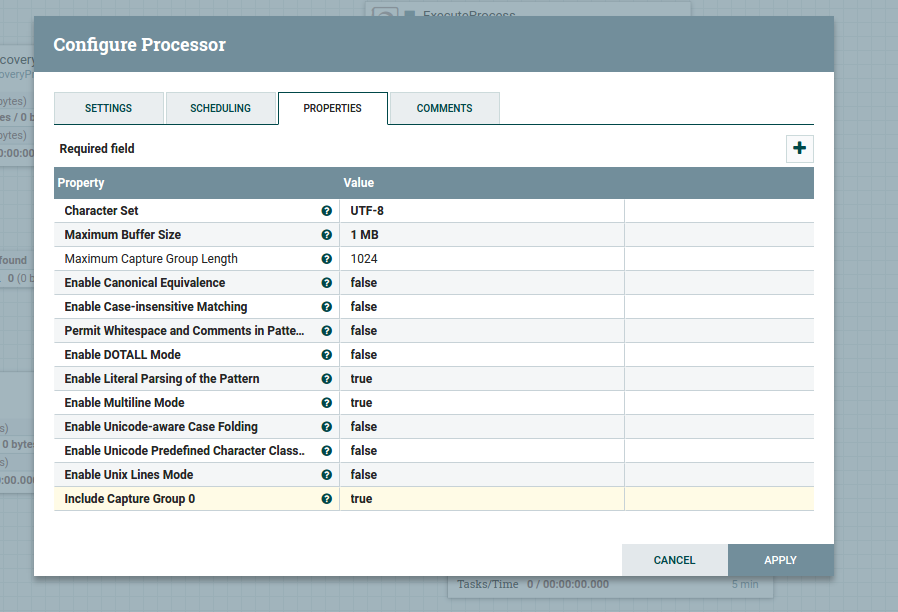
Task: Open the Scheduling tab
Action: [220, 108]
